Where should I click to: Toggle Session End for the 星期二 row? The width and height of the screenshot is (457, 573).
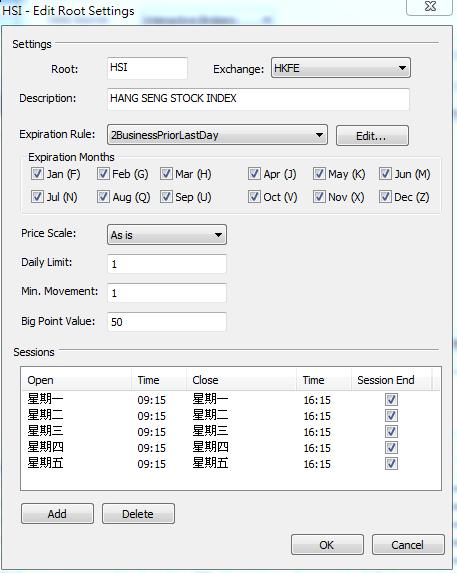click(x=391, y=415)
